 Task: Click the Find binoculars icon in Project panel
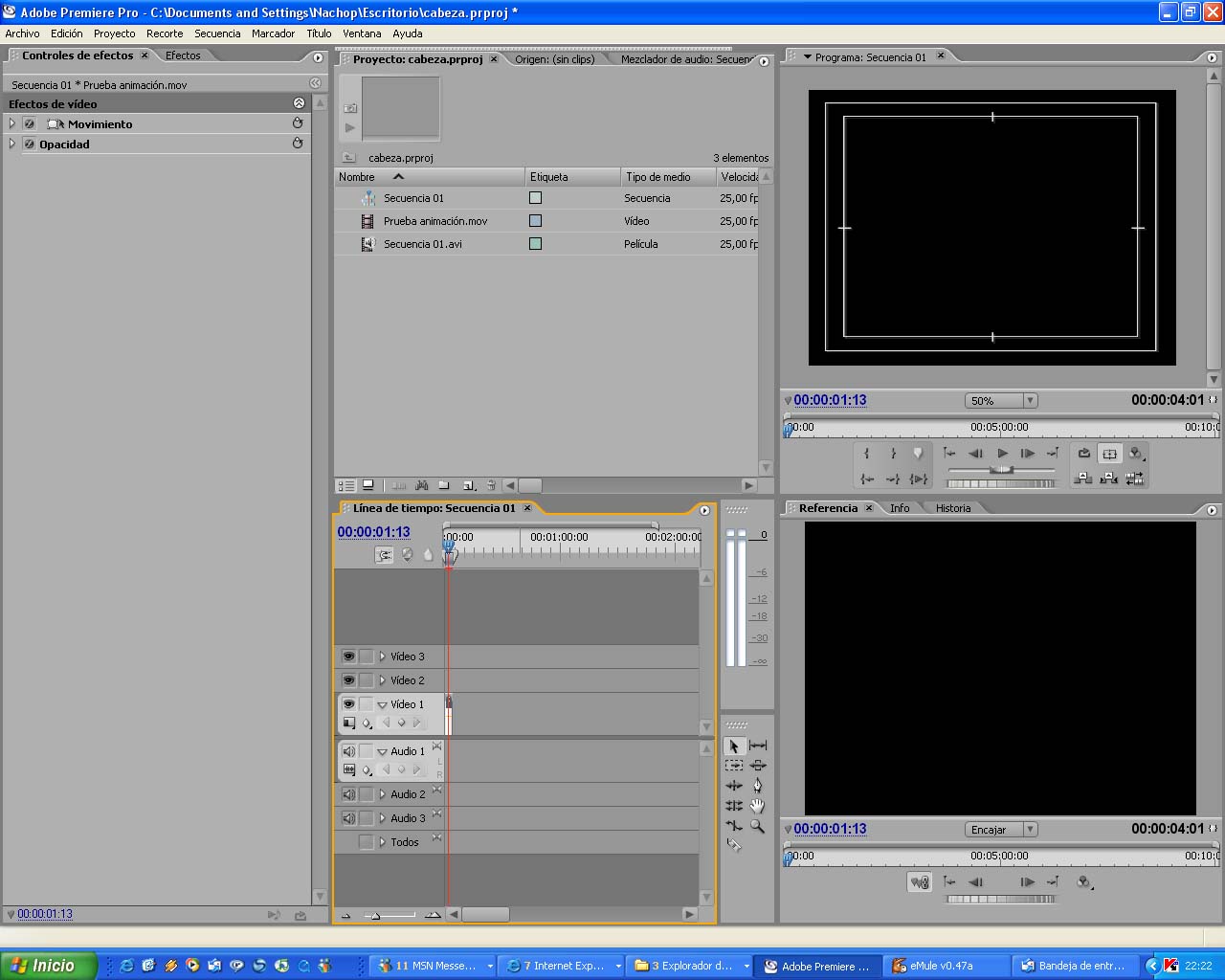pyautogui.click(x=421, y=485)
